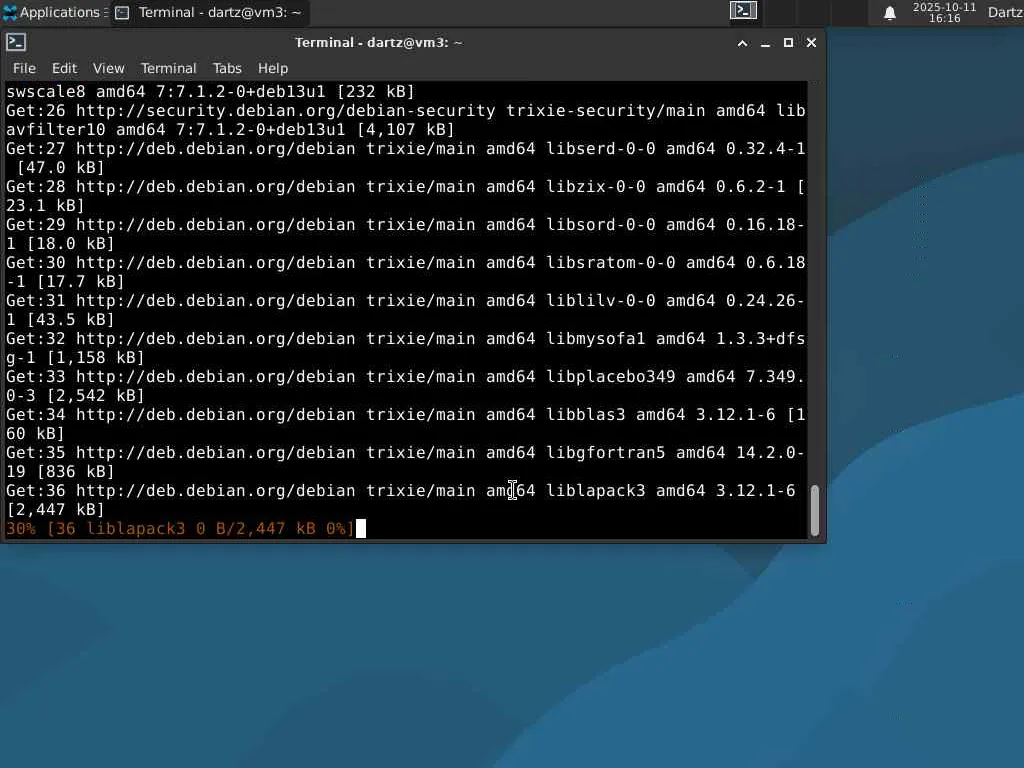Open the Applications menu in top panel
Viewport: 1024px width, 768px height.
[55, 12]
